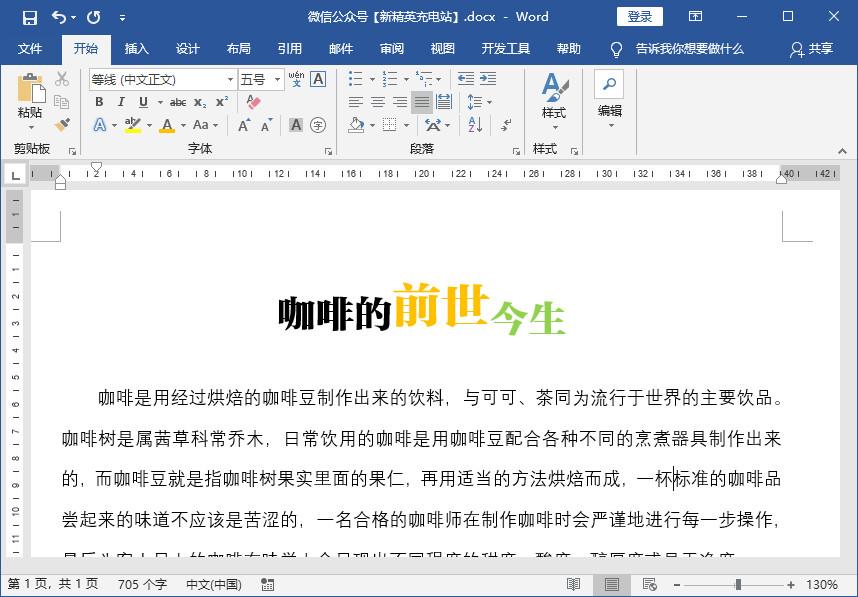Open the 文件 menu
This screenshot has width=858, height=597.
click(x=30, y=49)
